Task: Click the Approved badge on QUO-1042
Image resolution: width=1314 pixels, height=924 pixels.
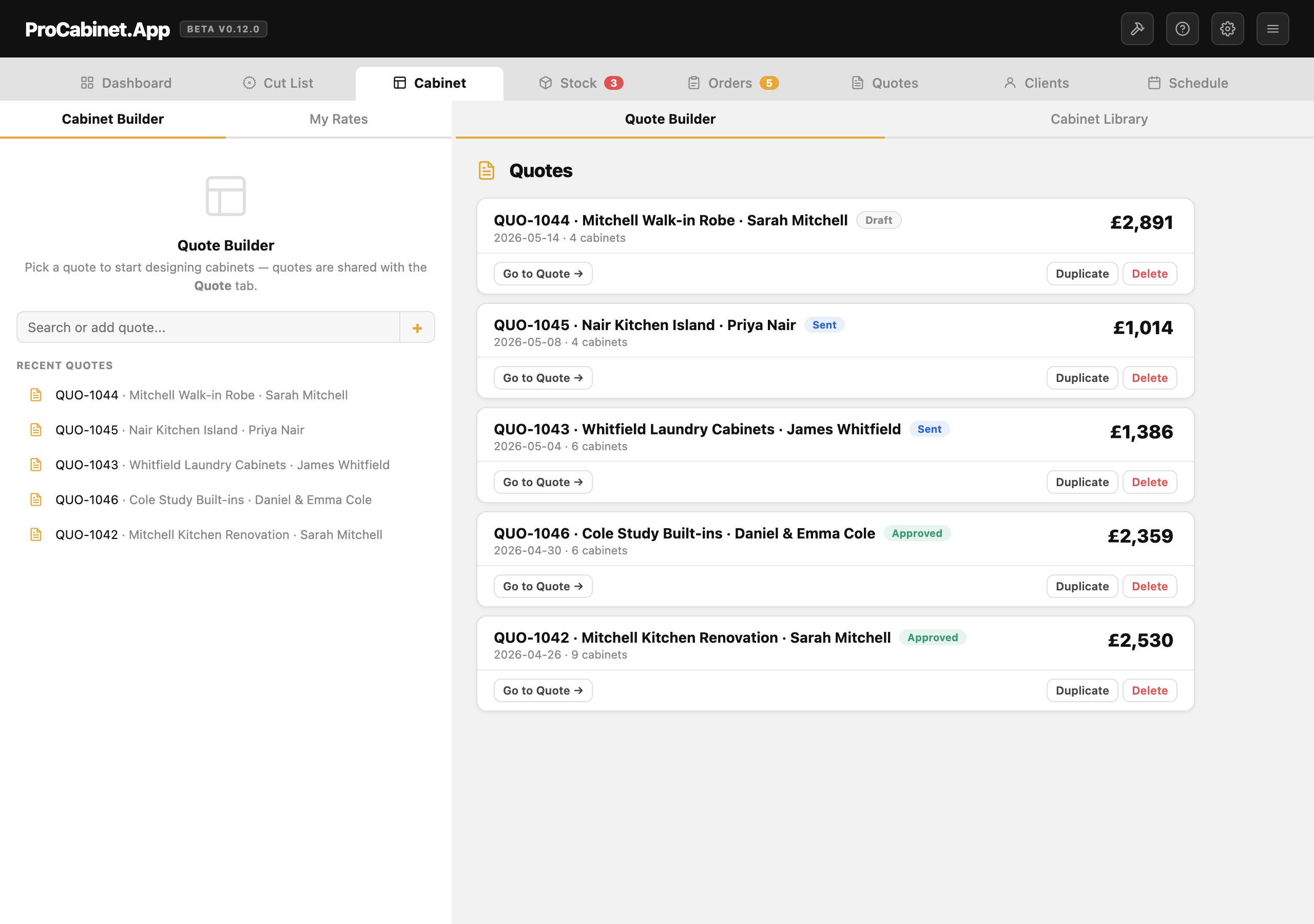Action: pos(932,638)
